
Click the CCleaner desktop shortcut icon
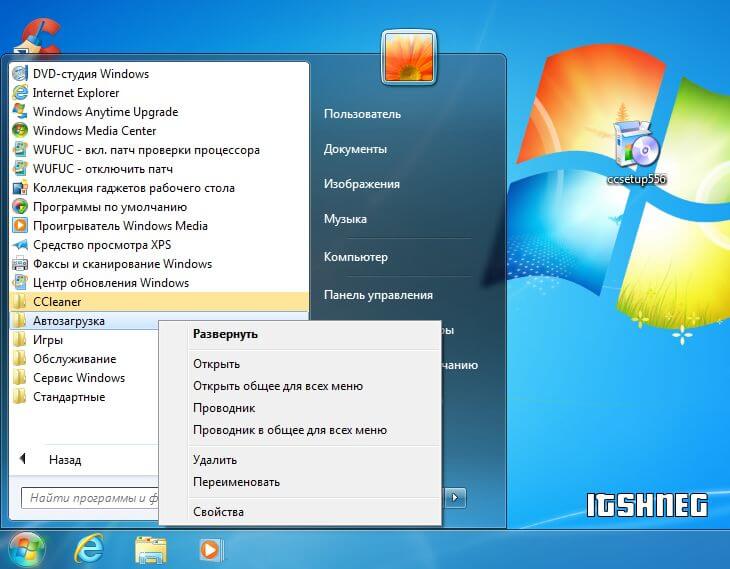(x=37, y=36)
